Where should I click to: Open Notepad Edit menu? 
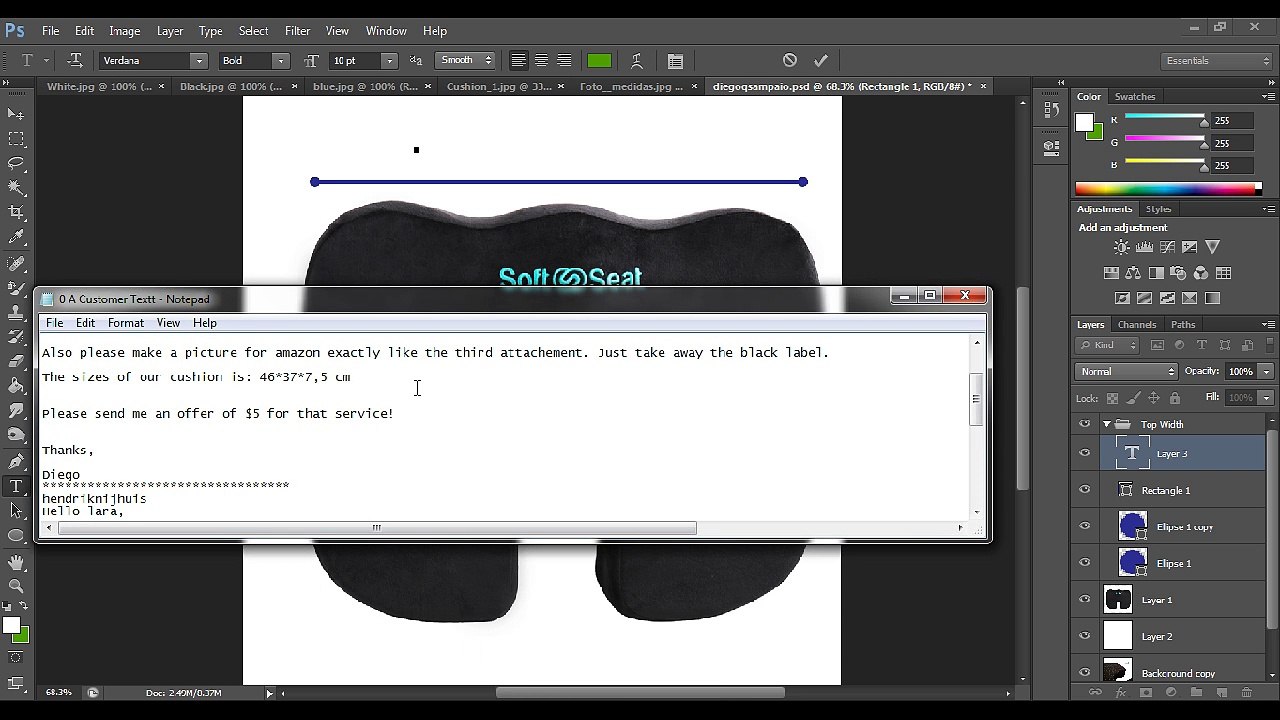tap(86, 323)
